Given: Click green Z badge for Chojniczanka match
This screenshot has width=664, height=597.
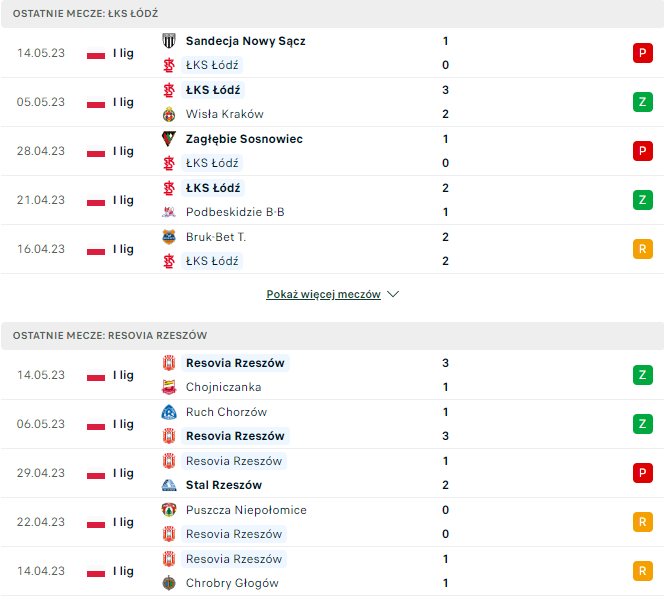Looking at the screenshot, I should coord(642,375).
